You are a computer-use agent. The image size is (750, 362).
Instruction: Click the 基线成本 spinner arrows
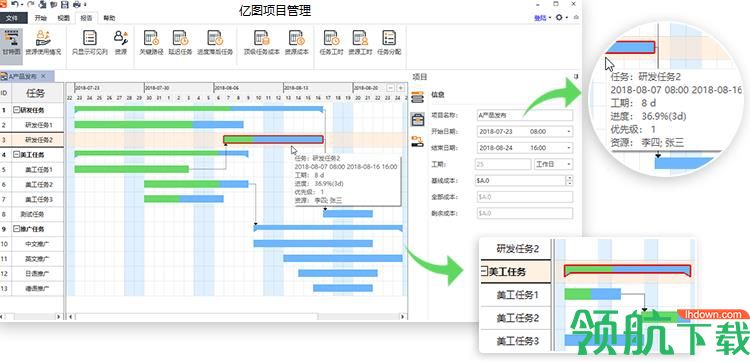(569, 180)
